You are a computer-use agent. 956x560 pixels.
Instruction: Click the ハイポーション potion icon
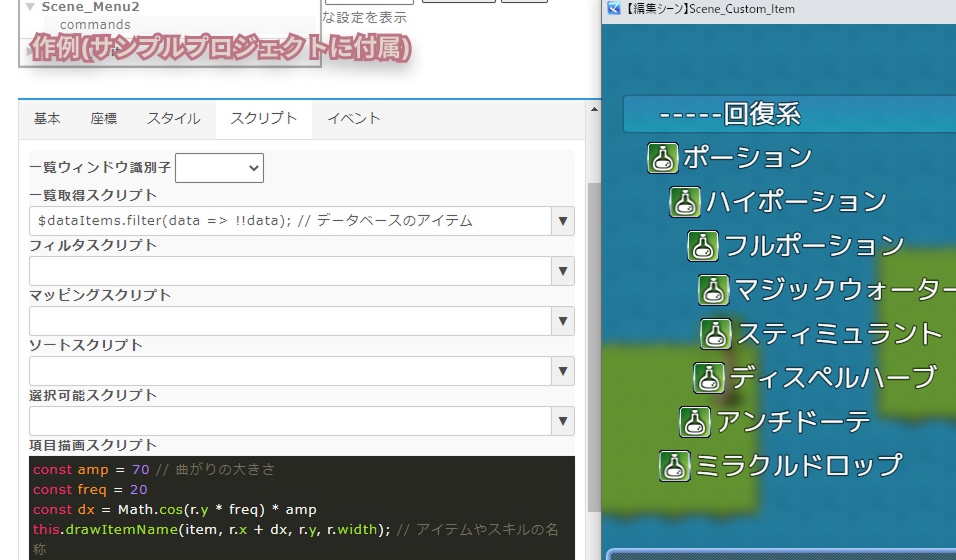pyautogui.click(x=685, y=202)
